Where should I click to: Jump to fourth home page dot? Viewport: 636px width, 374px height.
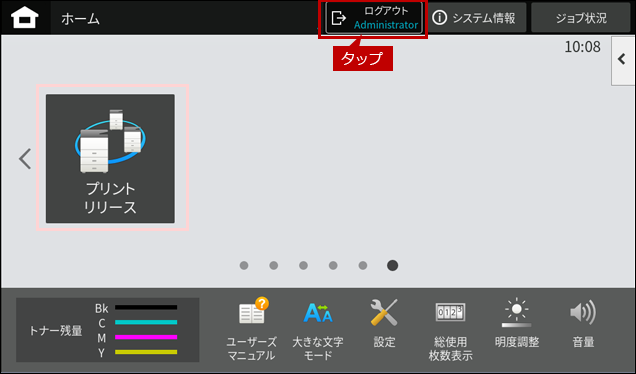pyautogui.click(x=333, y=265)
